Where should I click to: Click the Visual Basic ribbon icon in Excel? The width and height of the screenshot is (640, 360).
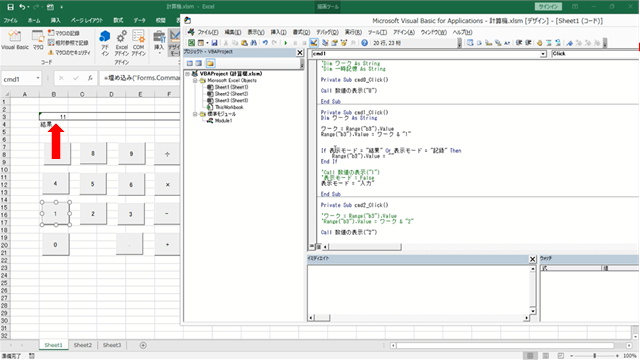pos(15,40)
